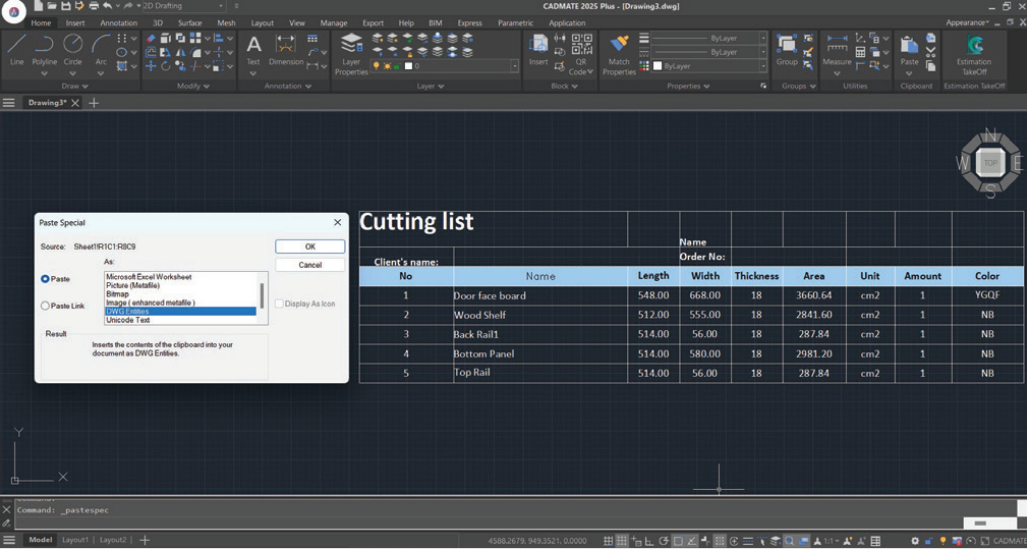This screenshot has width=1027, height=549.
Task: Open the Layout1 sheet tab
Action: [76, 540]
